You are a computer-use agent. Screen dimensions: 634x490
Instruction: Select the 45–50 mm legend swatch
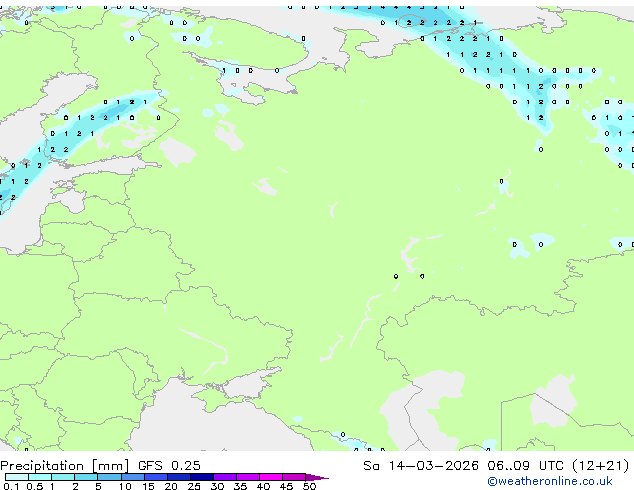[294, 477]
